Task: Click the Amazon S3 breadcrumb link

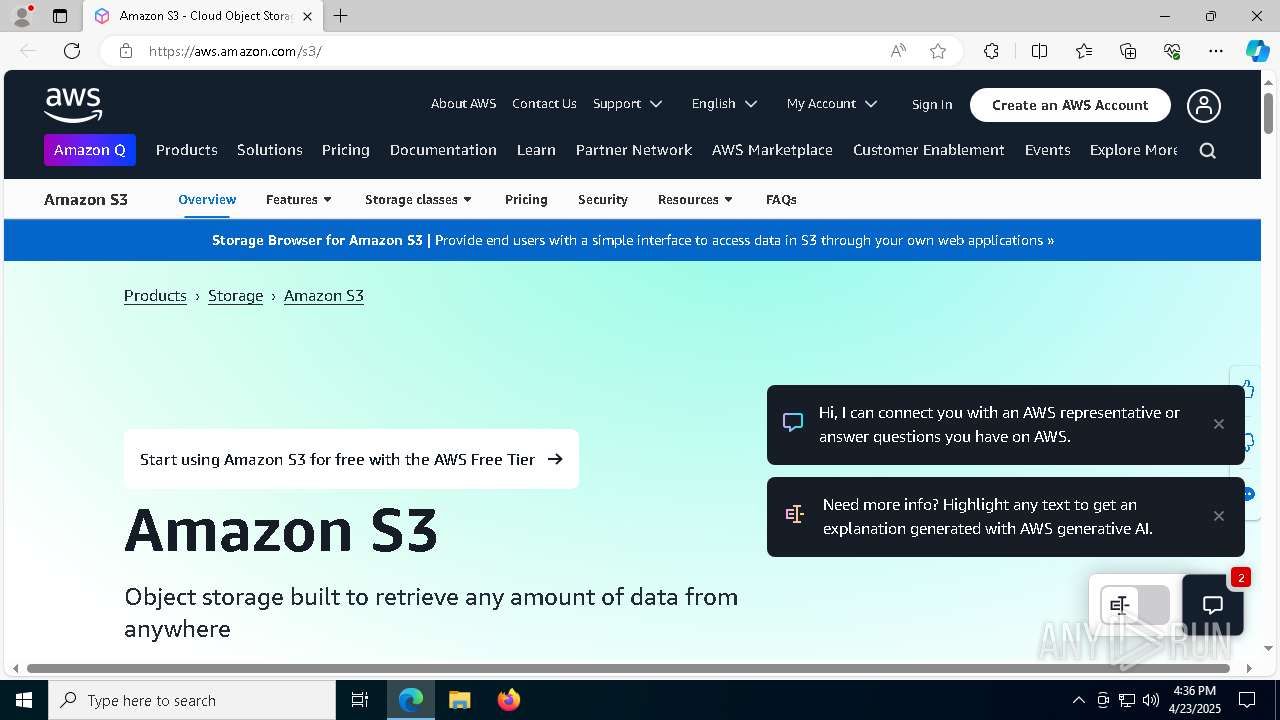Action: coord(324,296)
